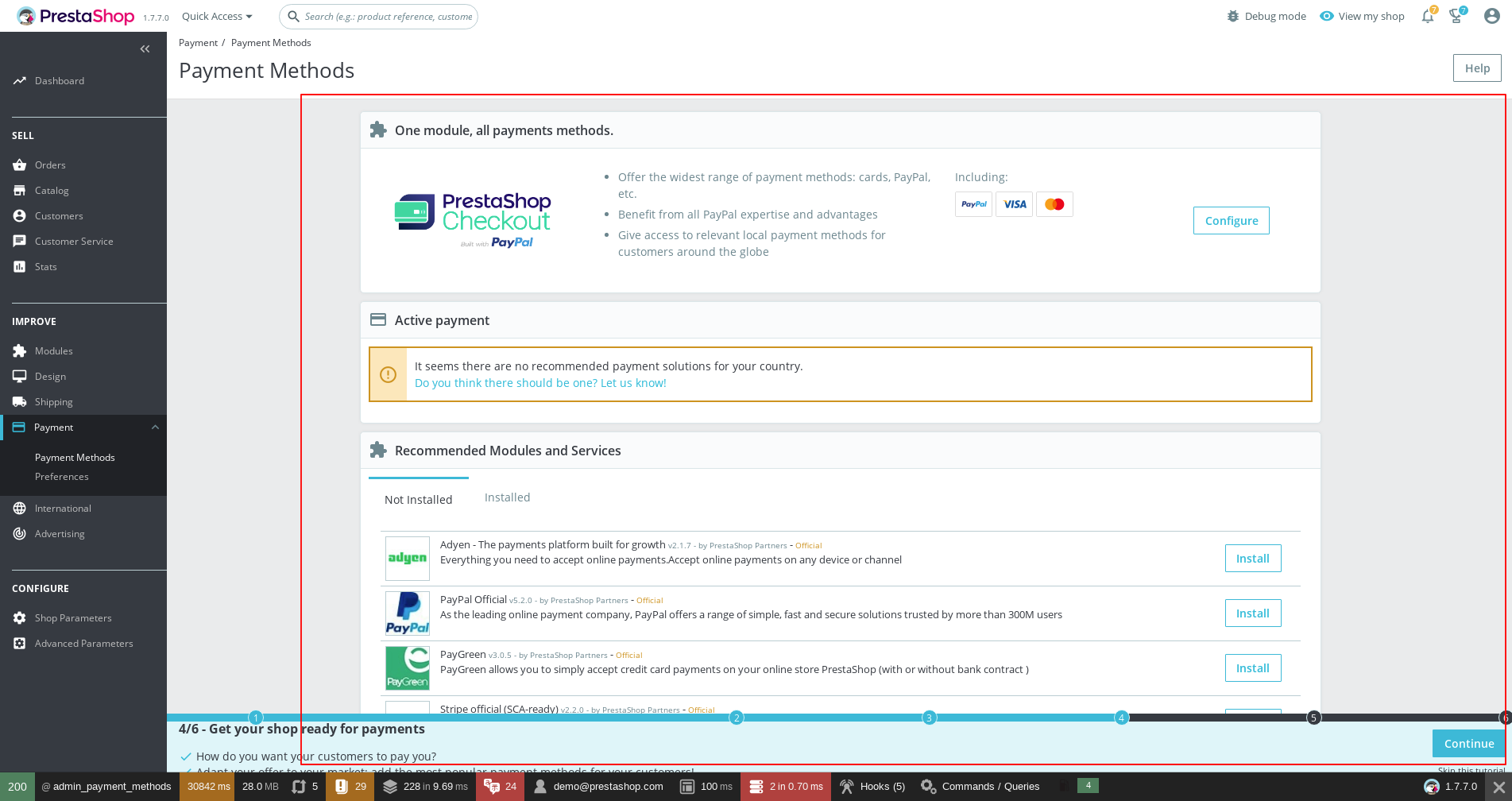Open the Stats page
Image resolution: width=1512 pixels, height=801 pixels.
coord(45,266)
